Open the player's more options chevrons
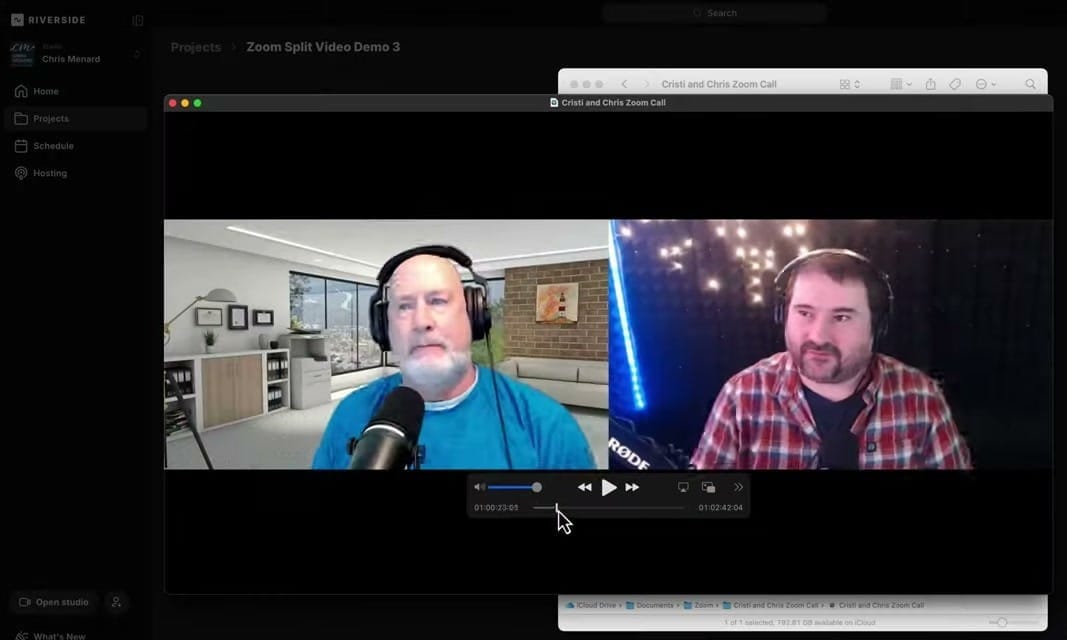The image size is (1067, 640). click(738, 487)
